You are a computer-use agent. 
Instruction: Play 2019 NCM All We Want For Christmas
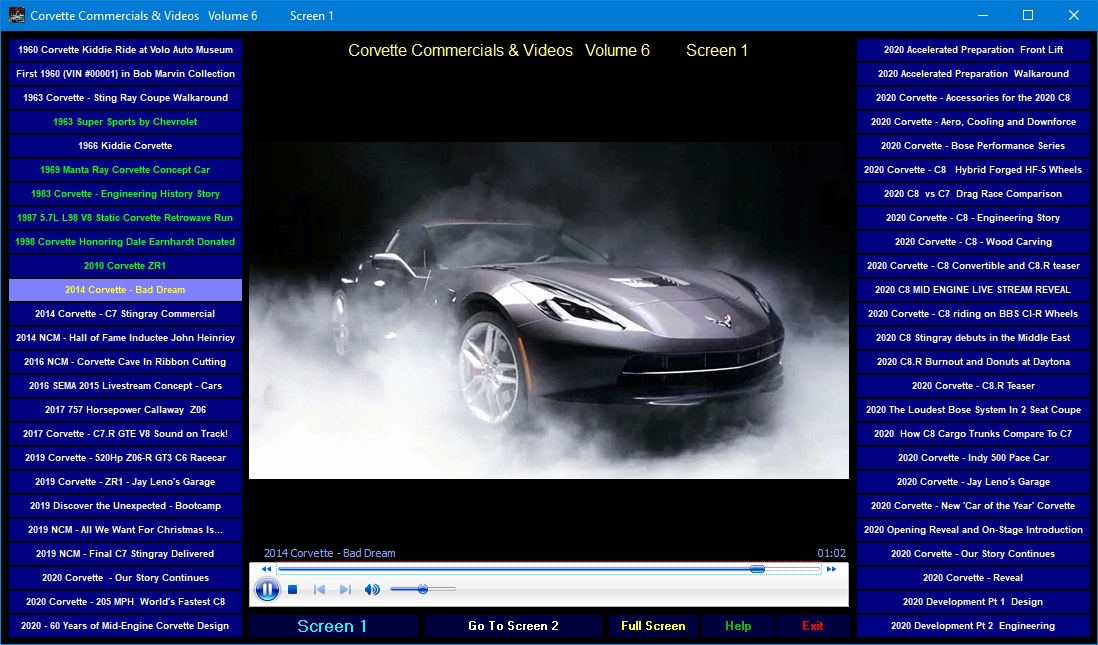pos(125,529)
